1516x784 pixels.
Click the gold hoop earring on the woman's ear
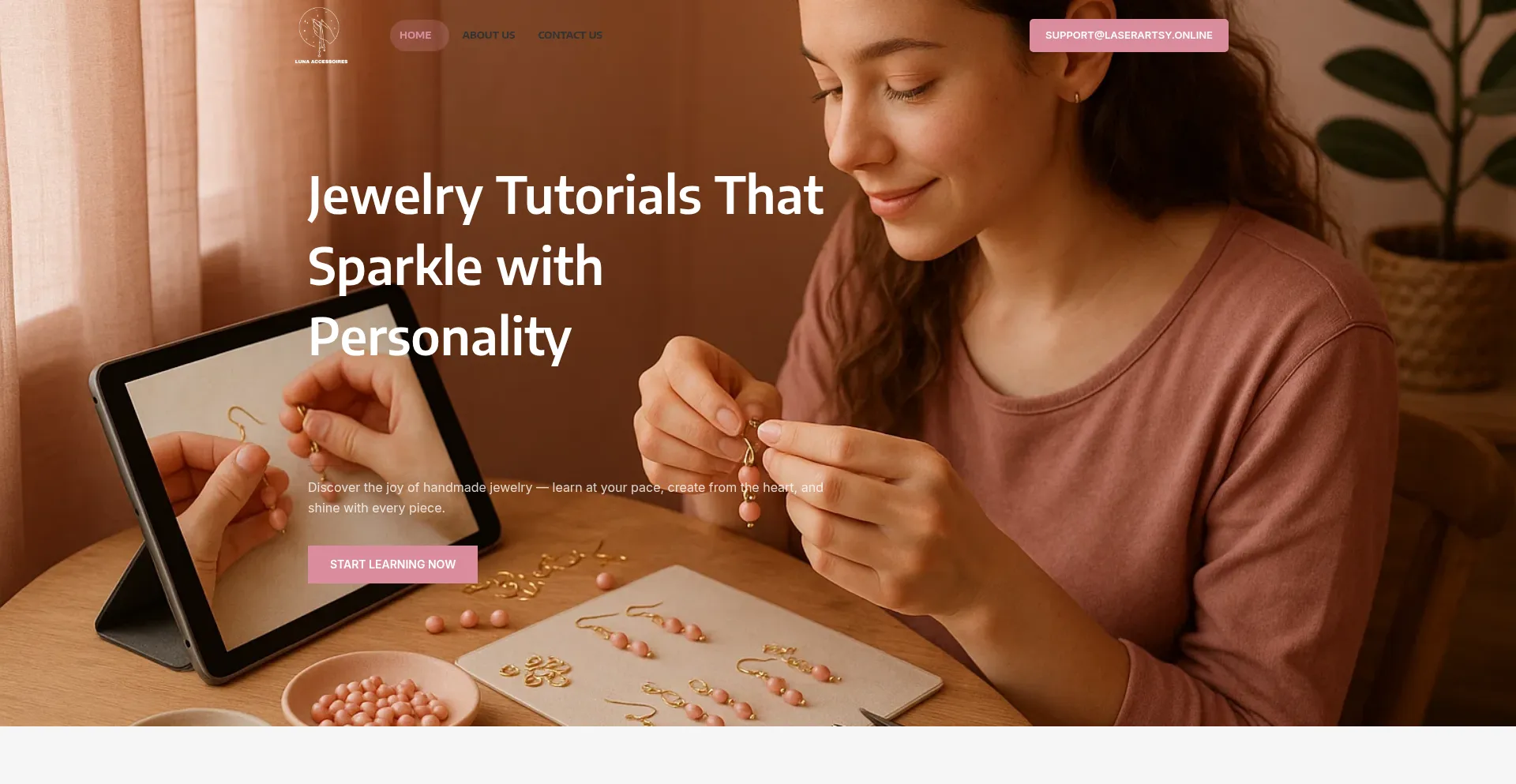click(x=1076, y=98)
